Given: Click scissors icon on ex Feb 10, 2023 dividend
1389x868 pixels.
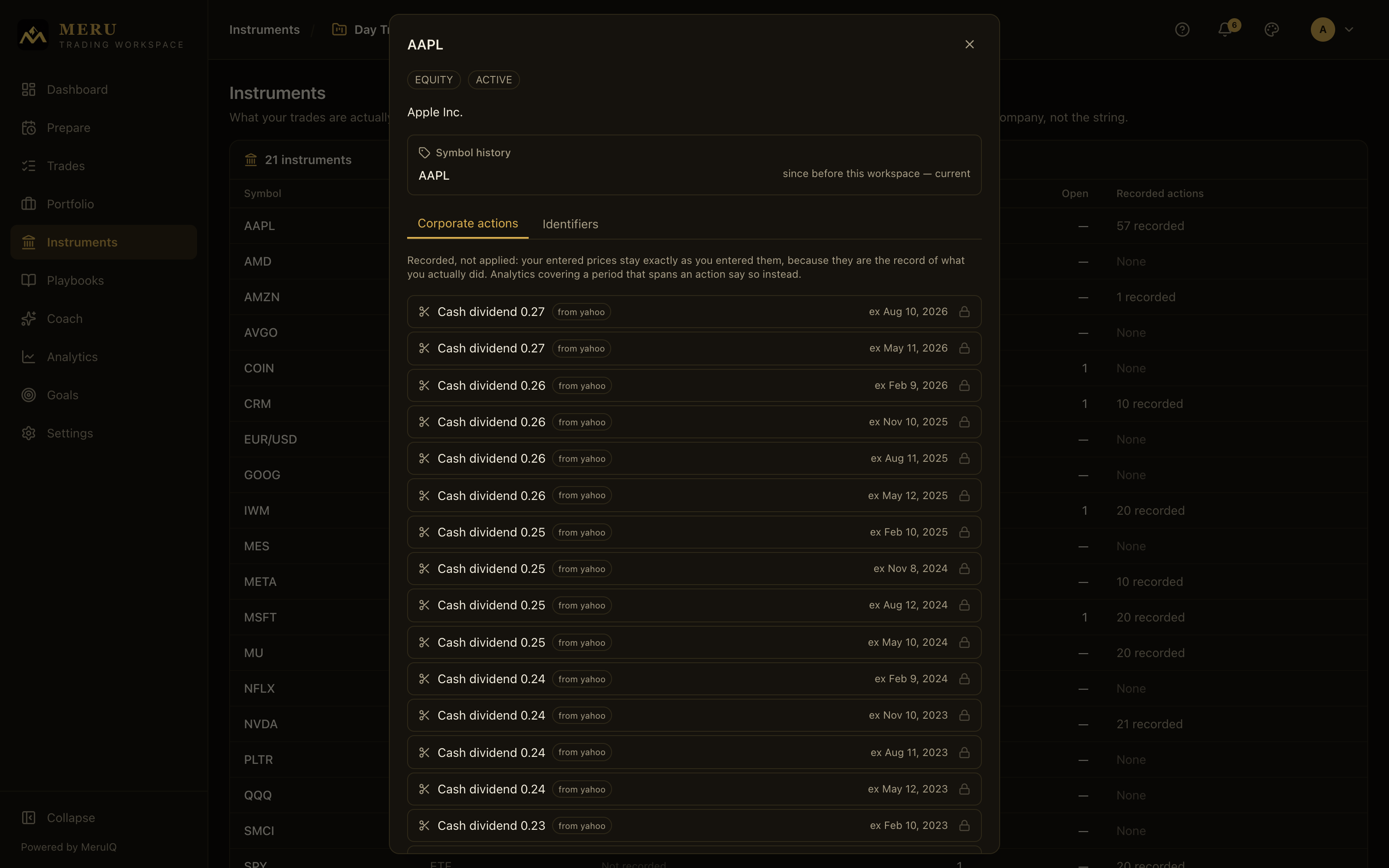Looking at the screenshot, I should (x=424, y=825).
